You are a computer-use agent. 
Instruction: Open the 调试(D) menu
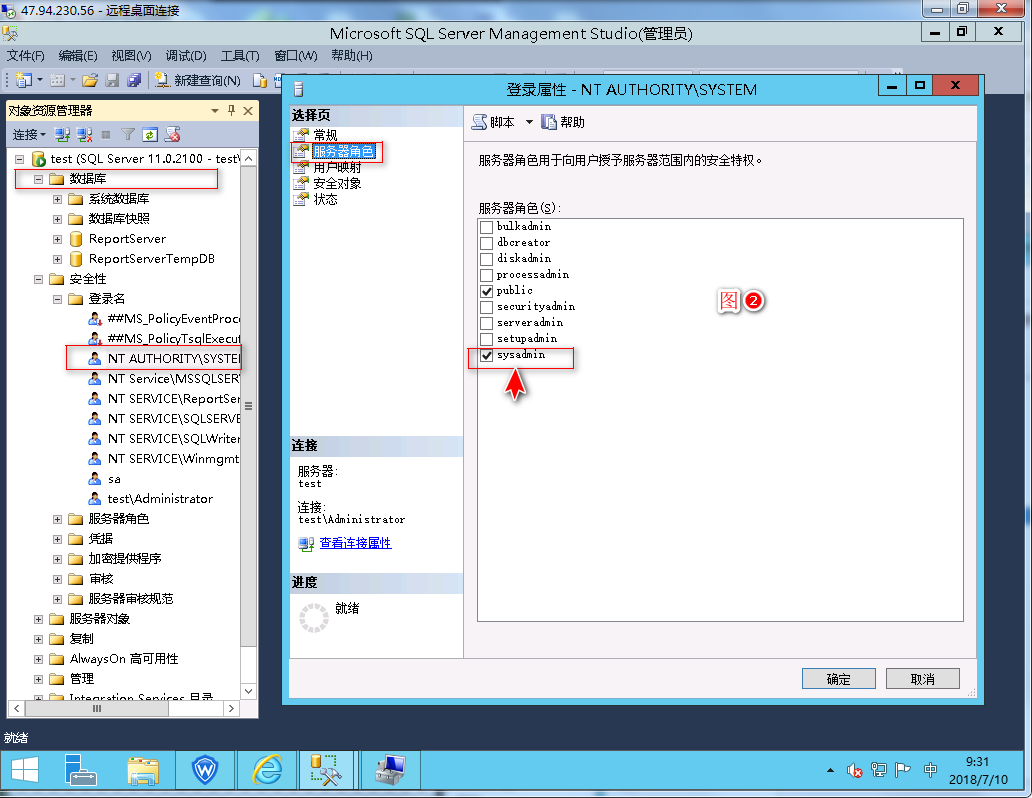(x=186, y=56)
